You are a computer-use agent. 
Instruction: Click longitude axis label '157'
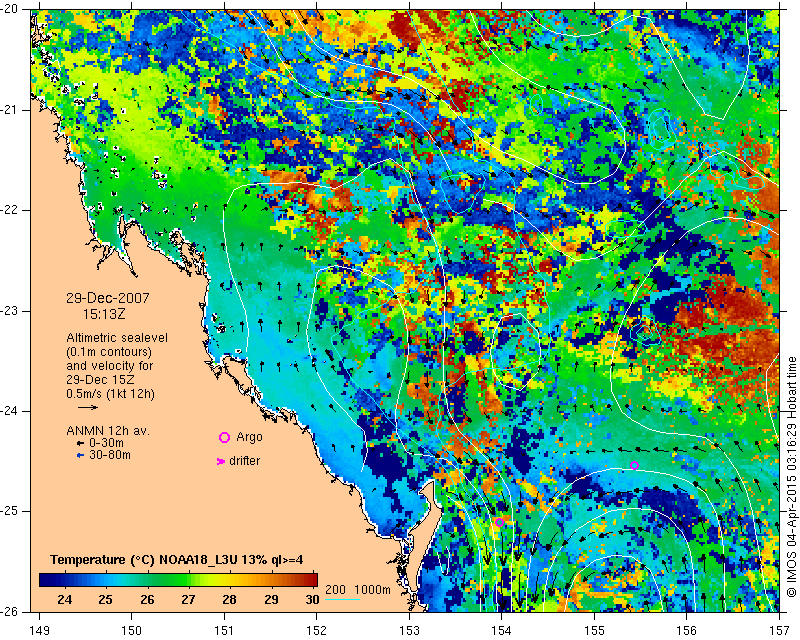780,631
